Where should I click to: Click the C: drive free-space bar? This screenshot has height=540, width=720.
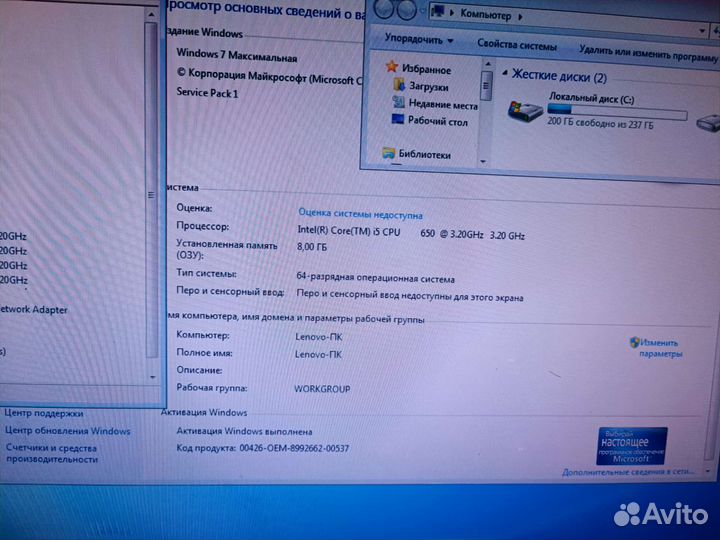[617, 111]
